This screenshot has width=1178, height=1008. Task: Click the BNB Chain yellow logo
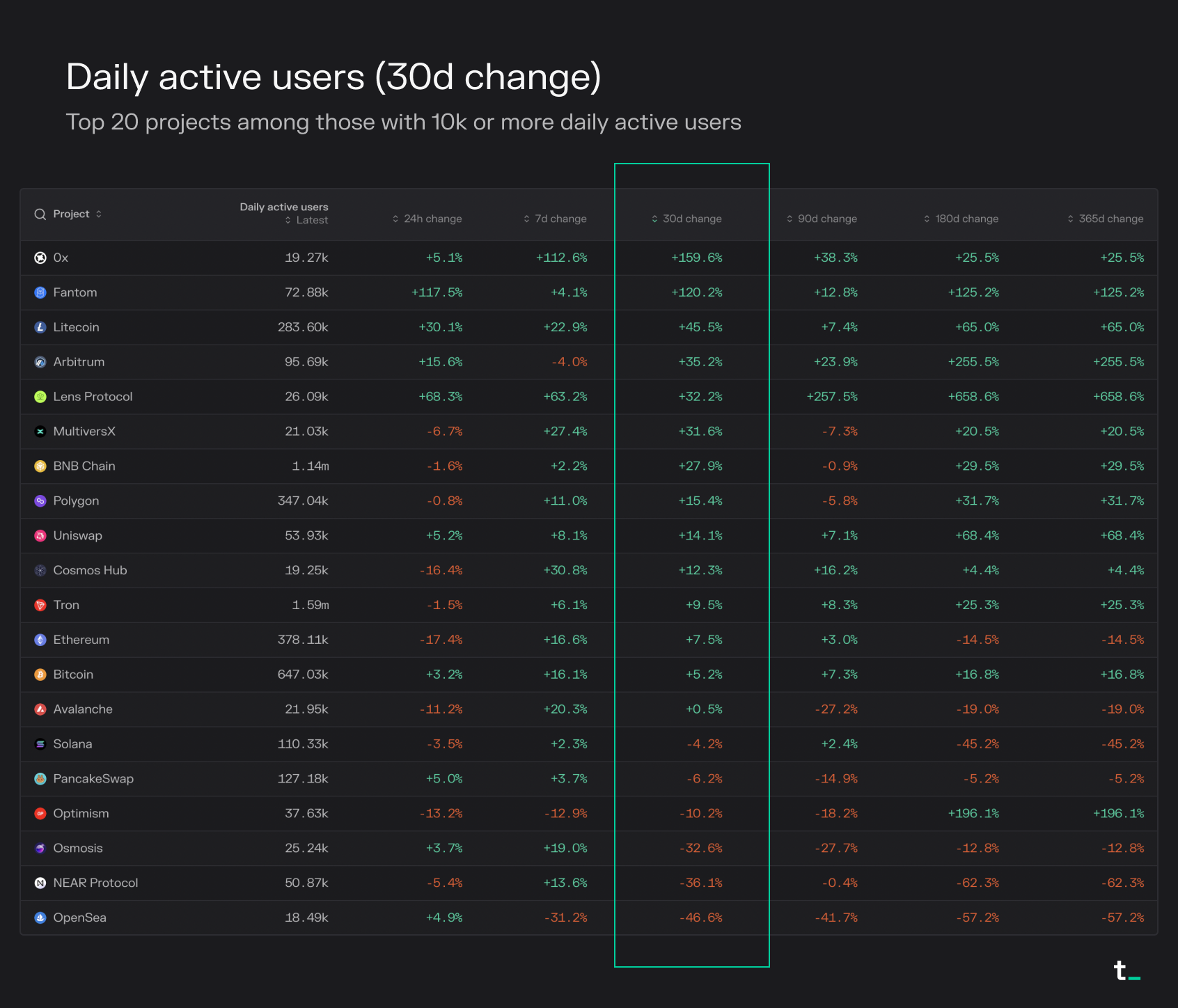point(40,466)
